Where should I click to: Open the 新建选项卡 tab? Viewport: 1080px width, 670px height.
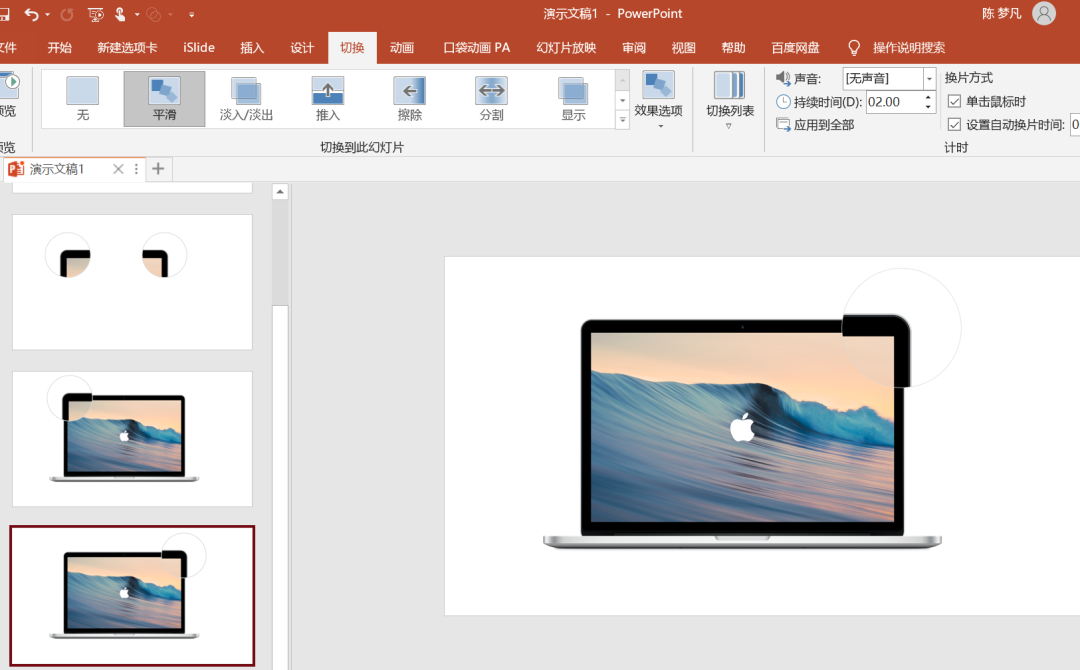click(x=127, y=48)
